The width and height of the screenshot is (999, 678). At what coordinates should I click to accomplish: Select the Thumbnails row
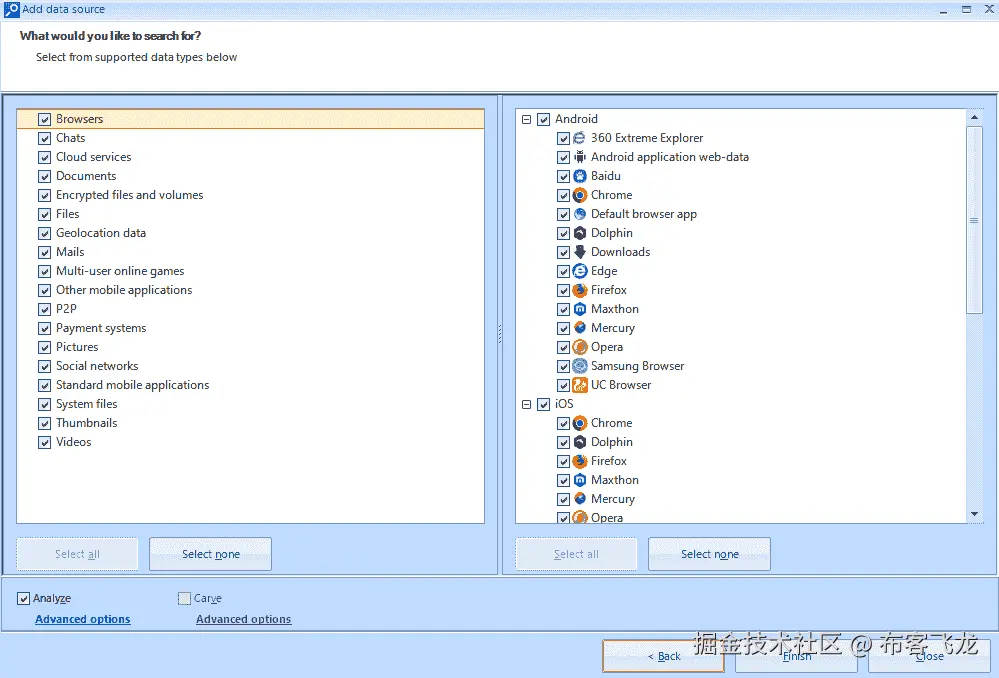(x=250, y=423)
